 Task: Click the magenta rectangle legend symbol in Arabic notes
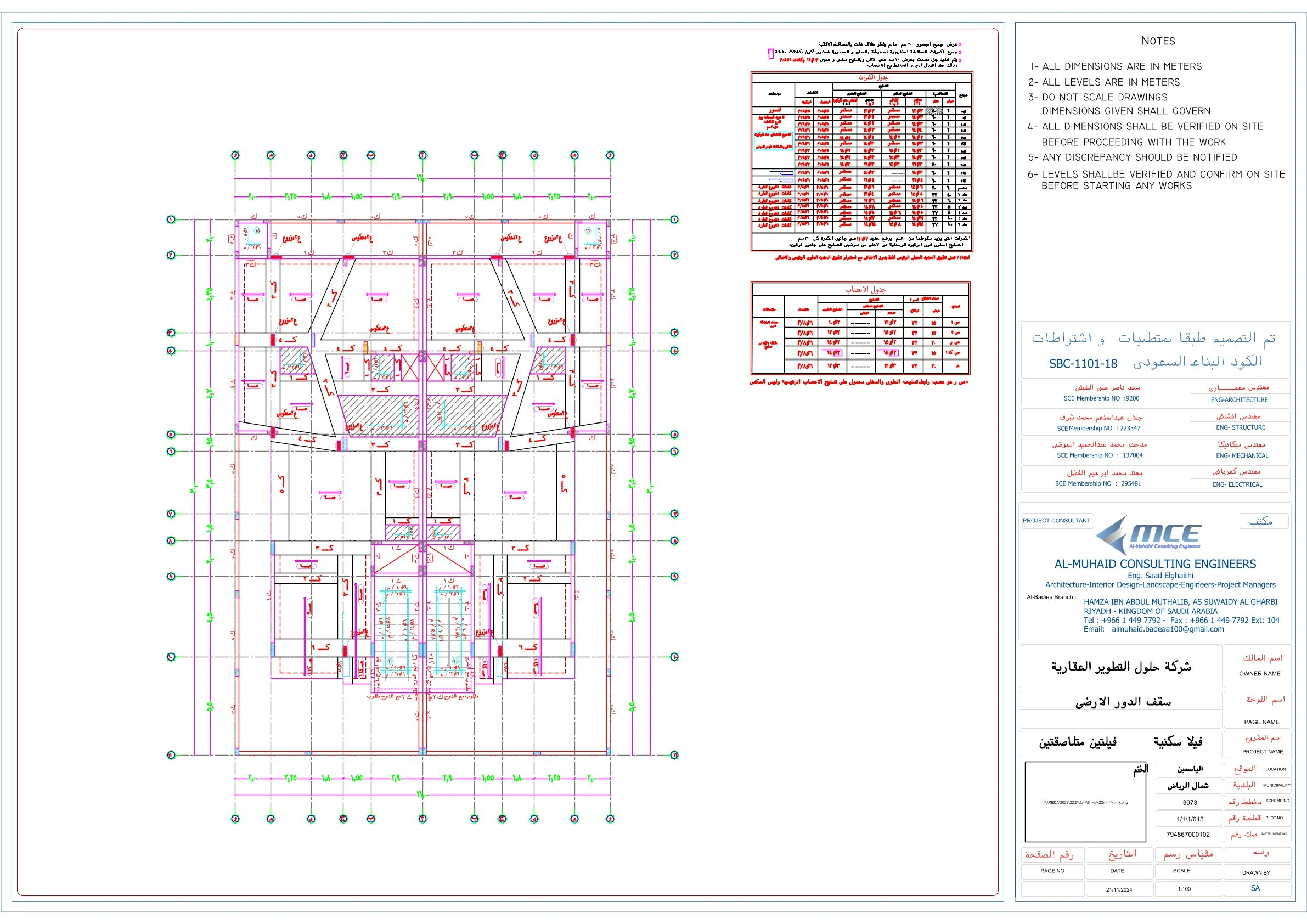point(771,54)
